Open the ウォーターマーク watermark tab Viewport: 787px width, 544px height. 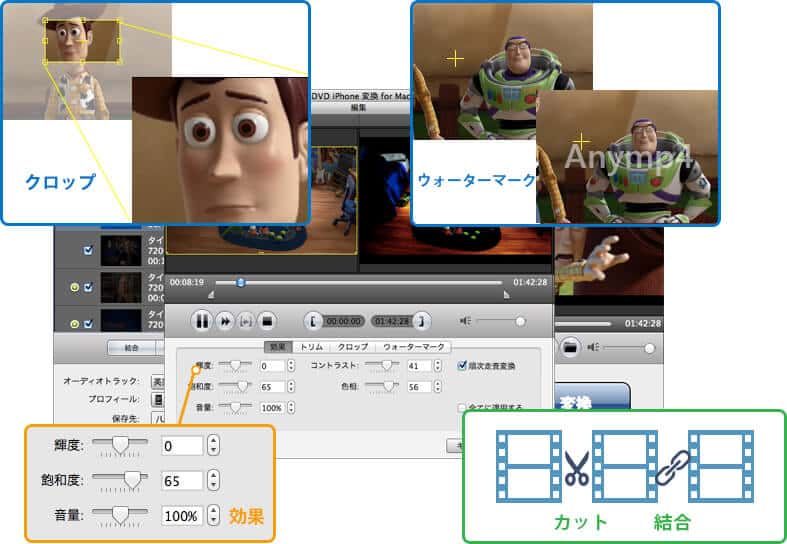click(x=413, y=347)
